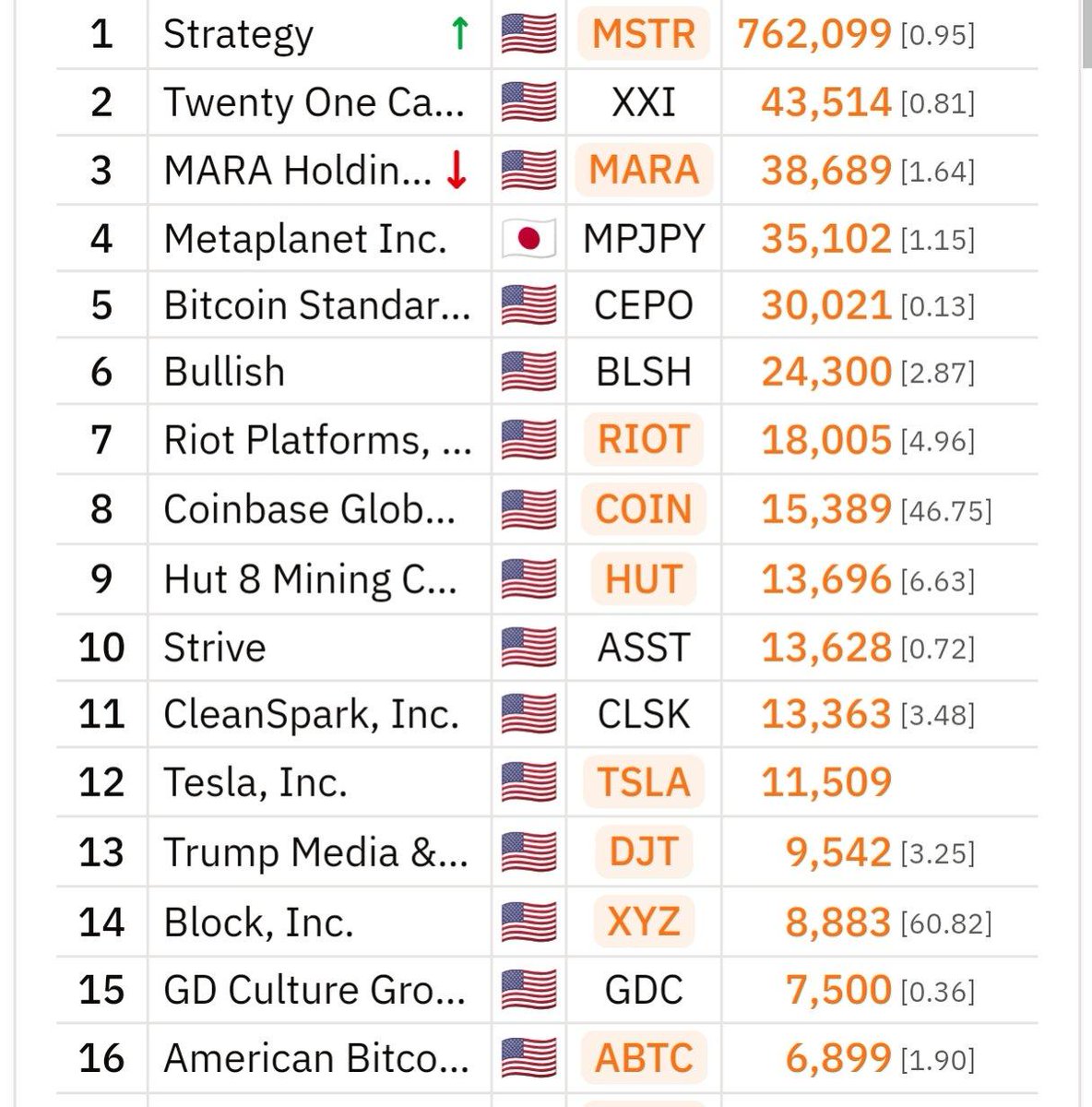This screenshot has width=1092, height=1107.
Task: Open the MSTR ticker link
Action: click(643, 35)
